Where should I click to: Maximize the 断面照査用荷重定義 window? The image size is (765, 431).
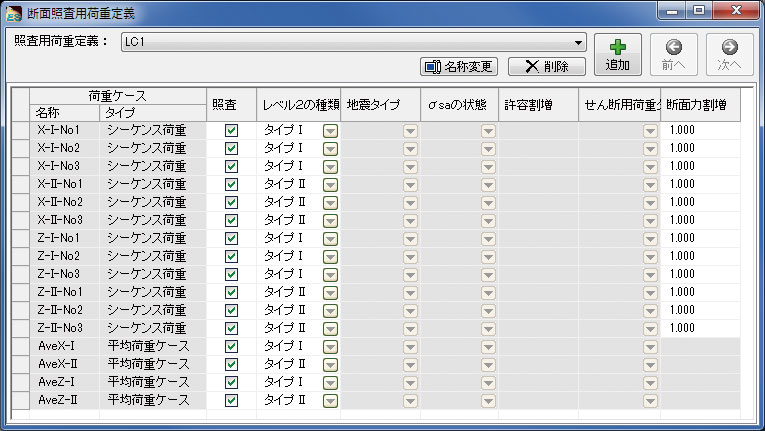tap(699, 11)
